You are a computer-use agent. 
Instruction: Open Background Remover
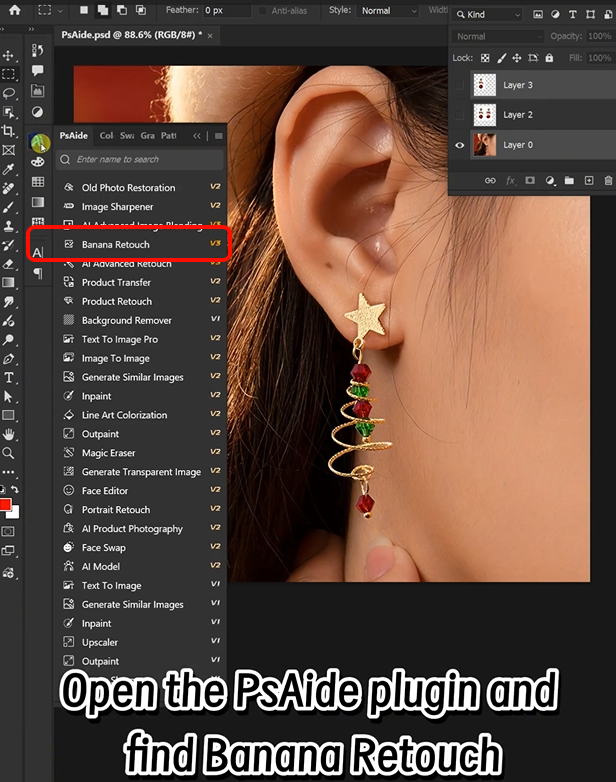point(142,320)
